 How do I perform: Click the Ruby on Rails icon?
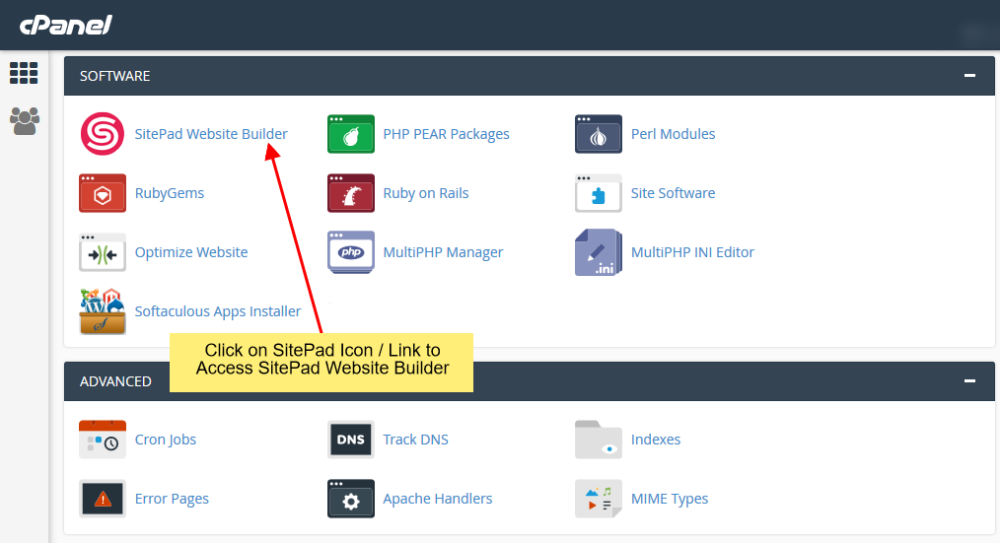point(350,193)
